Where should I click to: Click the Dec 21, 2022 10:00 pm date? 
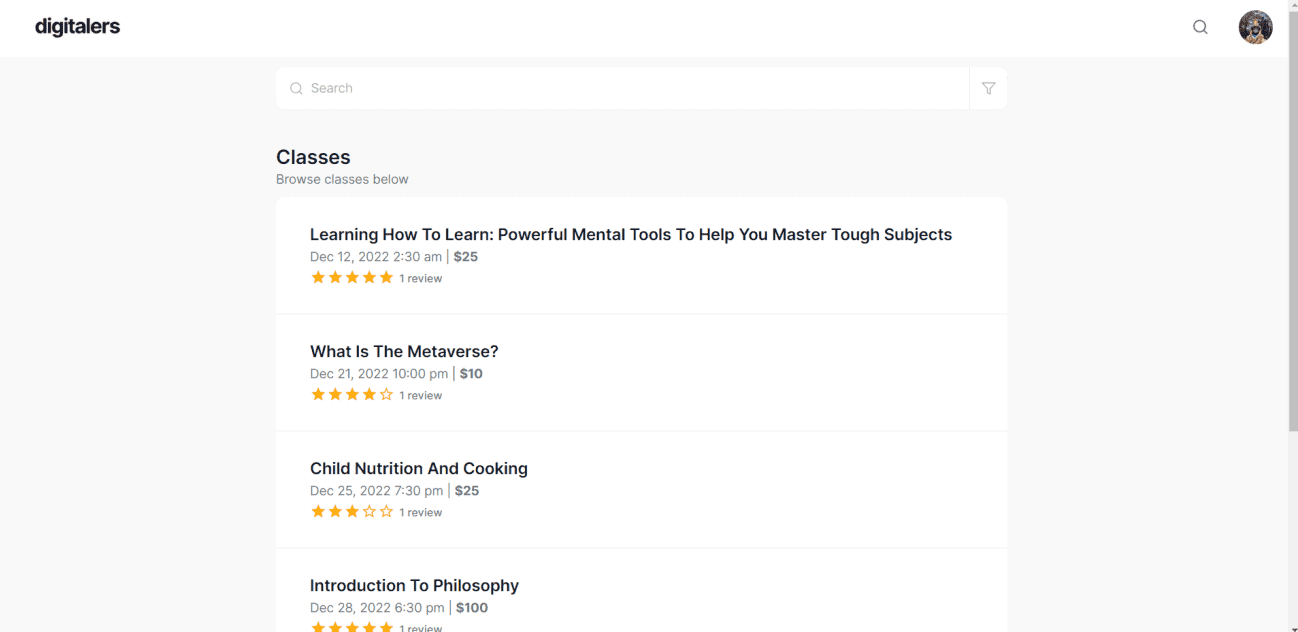tap(379, 374)
